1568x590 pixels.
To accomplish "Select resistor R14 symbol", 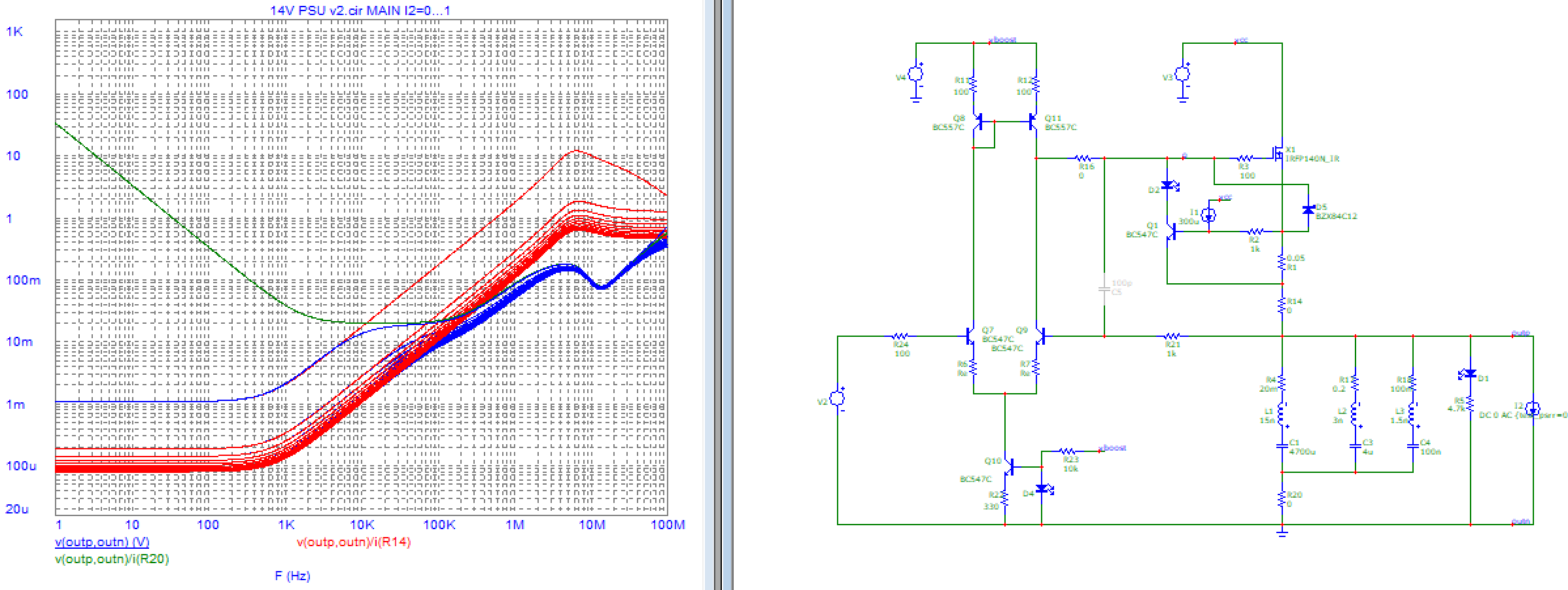I will click(x=1282, y=305).
